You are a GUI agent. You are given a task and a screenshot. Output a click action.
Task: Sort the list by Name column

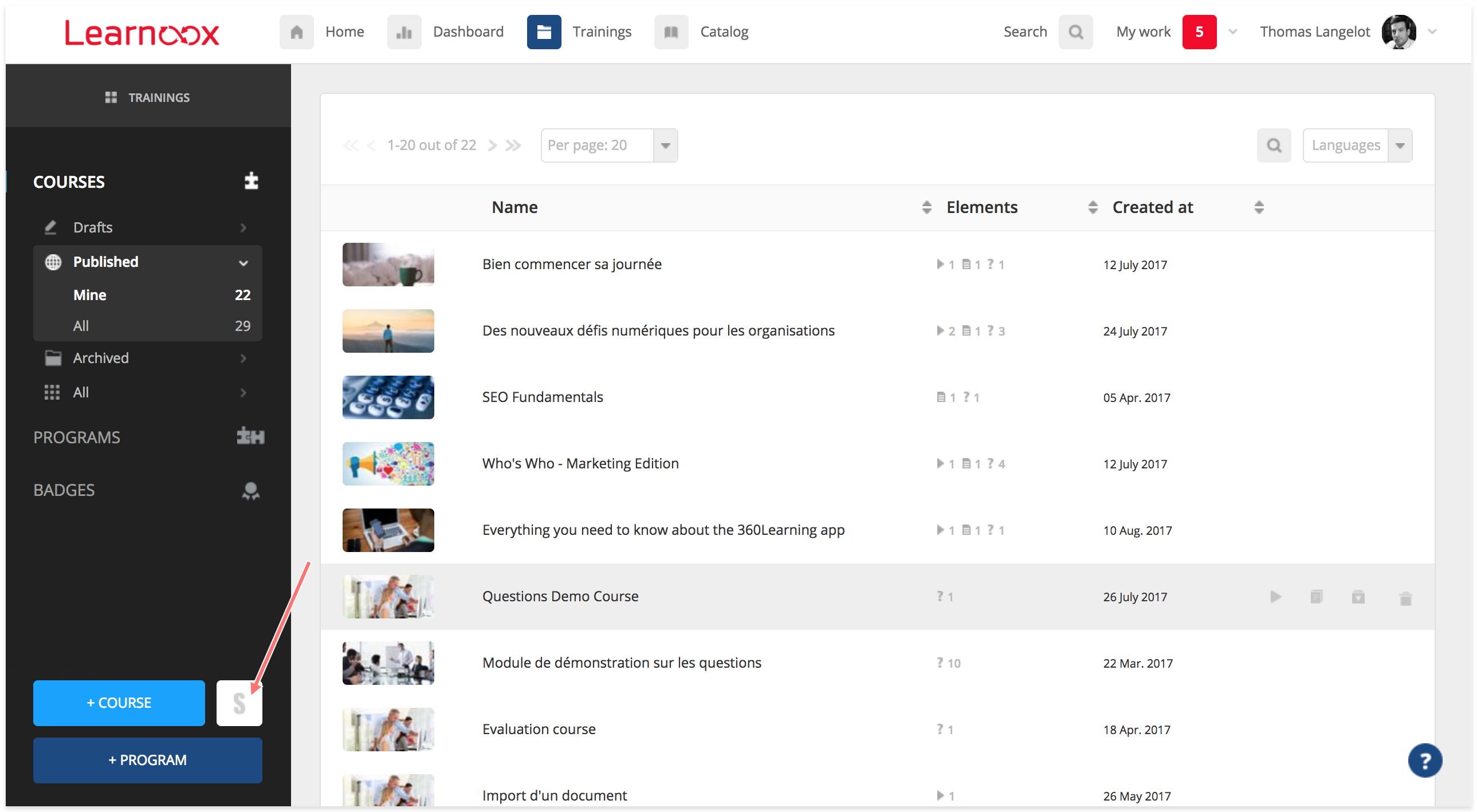[x=926, y=207]
